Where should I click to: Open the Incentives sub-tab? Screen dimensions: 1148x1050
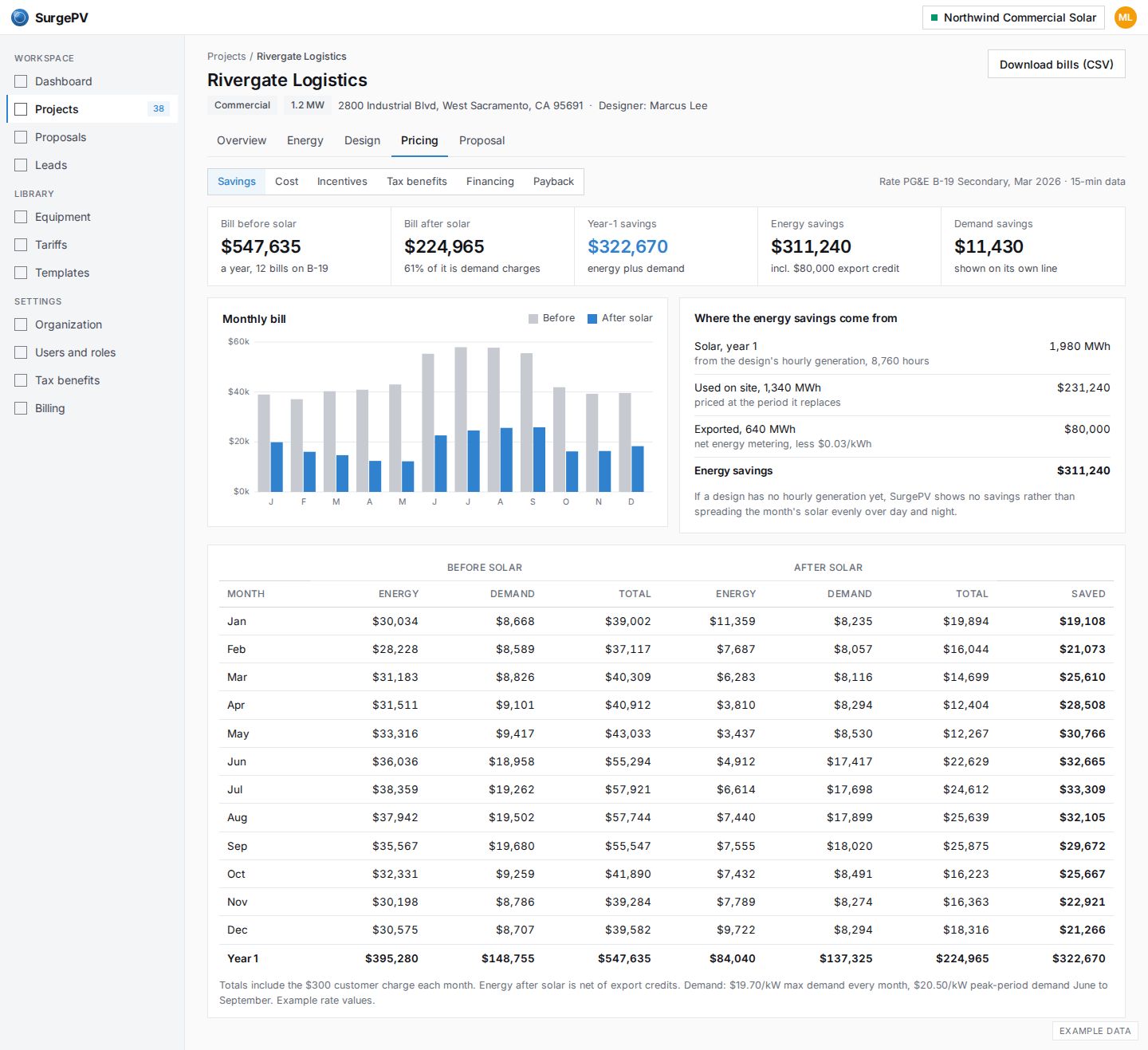point(342,182)
